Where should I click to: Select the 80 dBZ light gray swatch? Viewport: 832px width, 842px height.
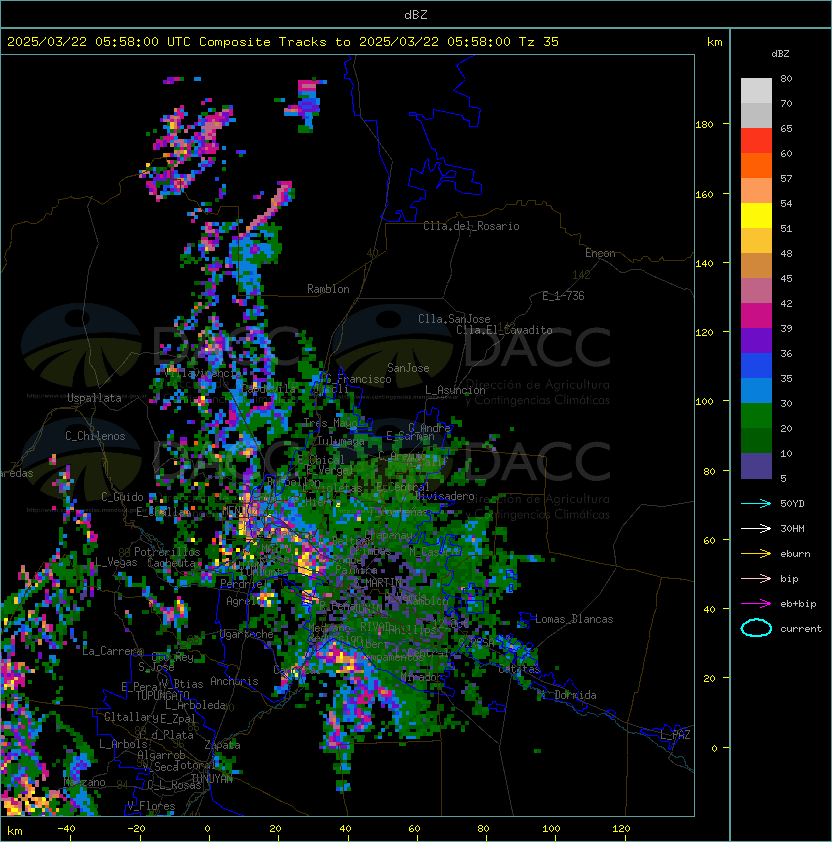[756, 90]
